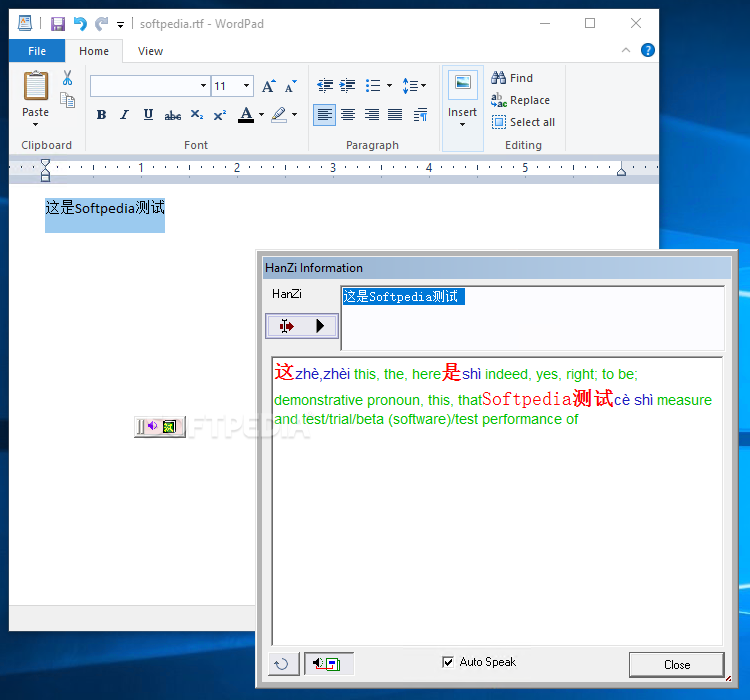Open the font size dropdown showing 11
The image size is (750, 700).
click(x=246, y=86)
